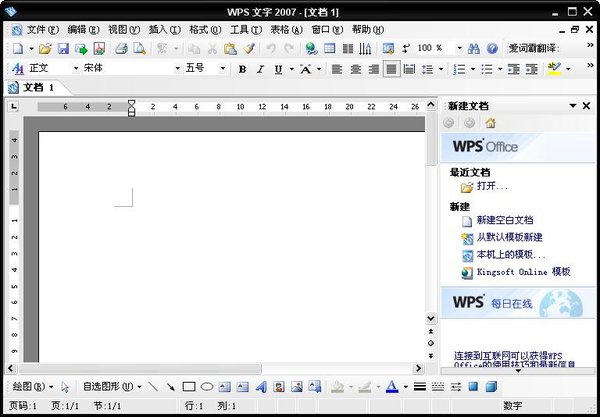Image resolution: width=600 pixels, height=417 pixels.
Task: Expand the 新建文档 task pane dropdown arrow
Action: (x=573, y=106)
